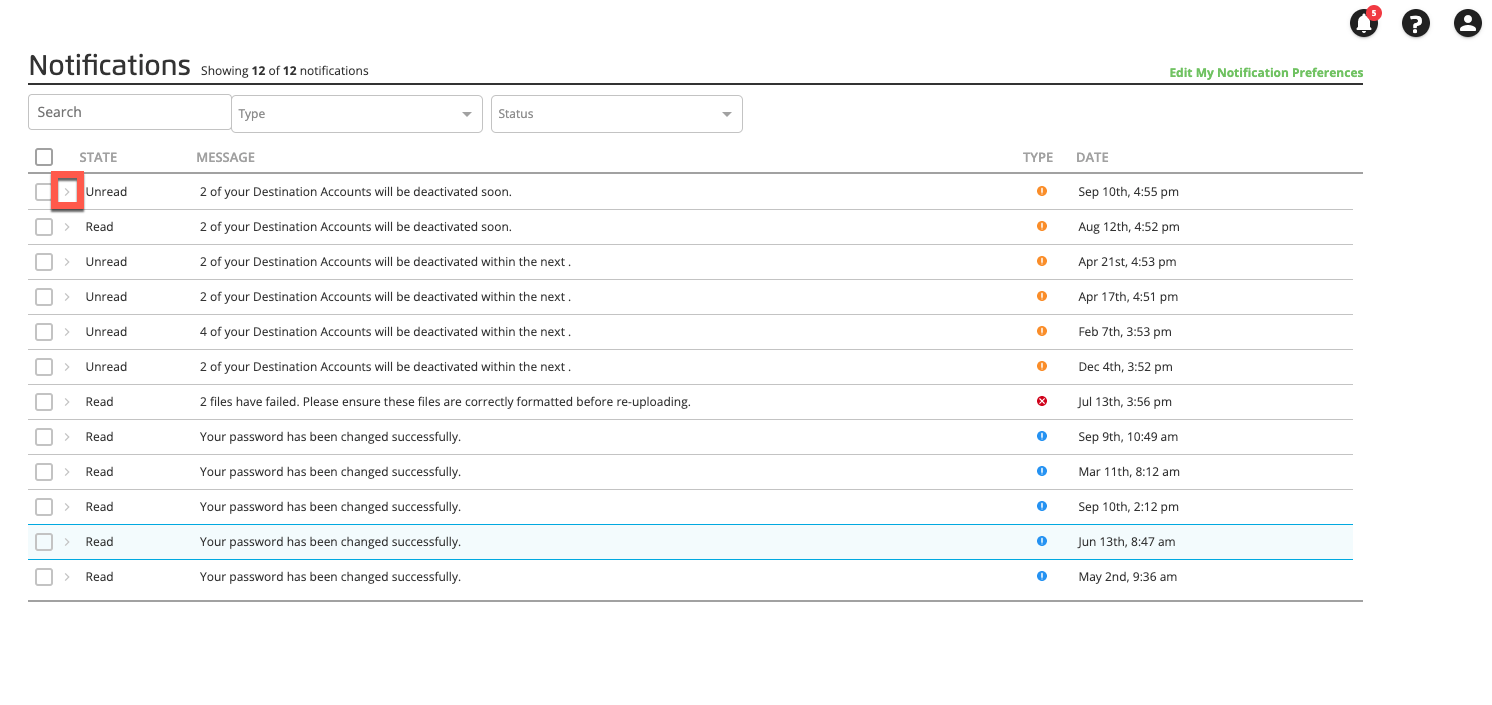Image resolution: width=1492 pixels, height=705 pixels.
Task: Check the May 2nd notification checkbox
Action: 44,577
